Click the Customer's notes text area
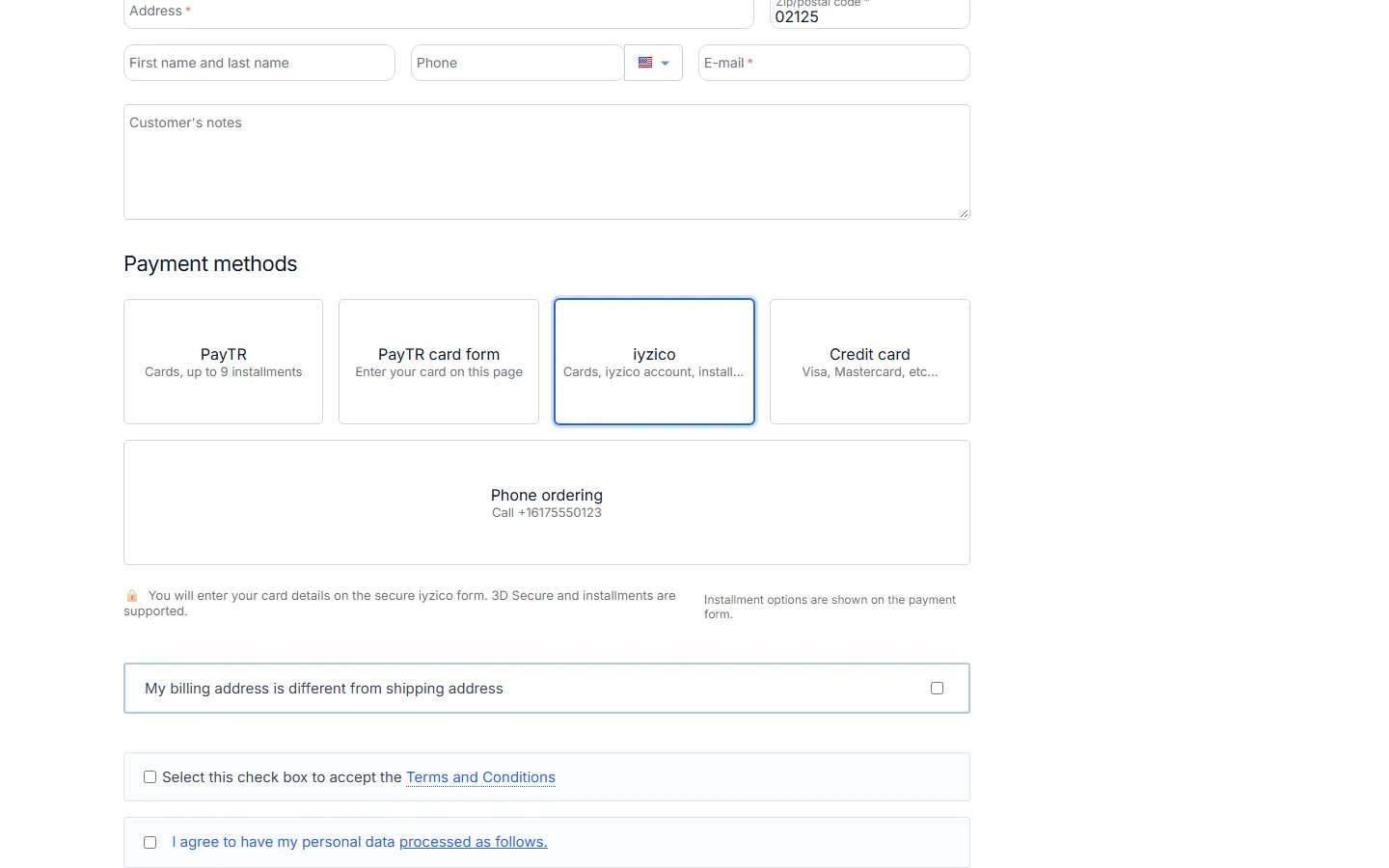This screenshot has height=868, width=1389. click(547, 162)
